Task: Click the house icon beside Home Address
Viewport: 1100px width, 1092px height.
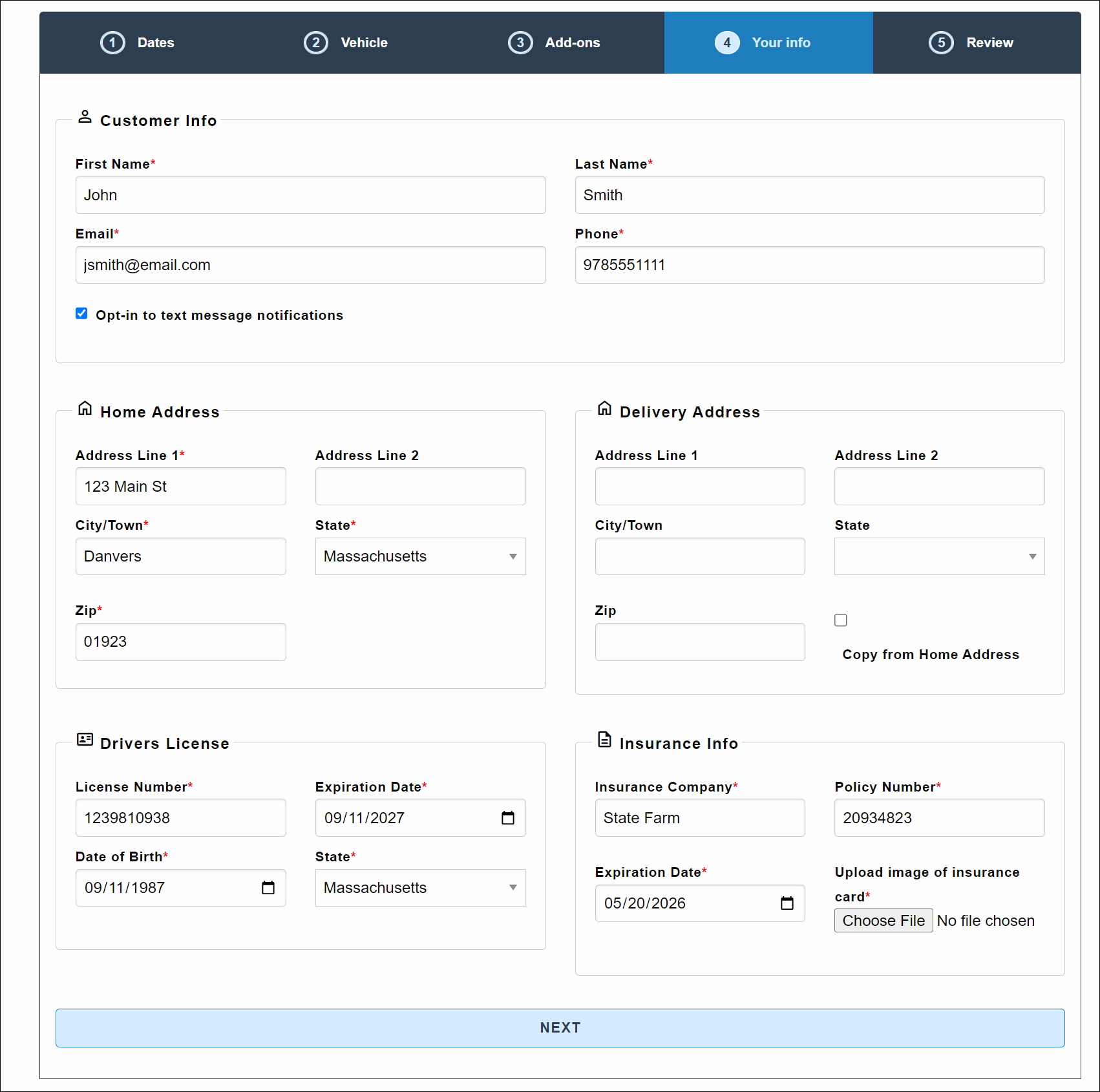Action: (85, 408)
